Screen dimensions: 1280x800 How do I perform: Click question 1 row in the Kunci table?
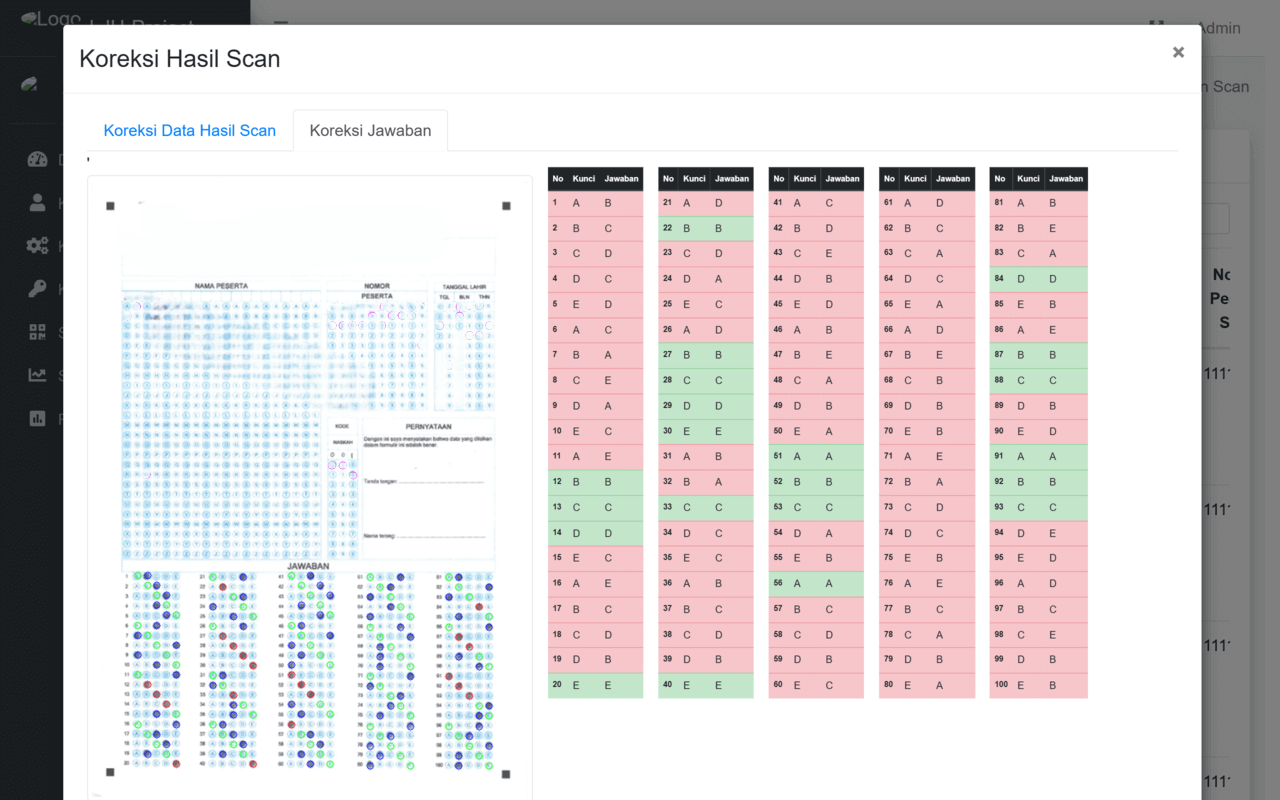point(595,203)
